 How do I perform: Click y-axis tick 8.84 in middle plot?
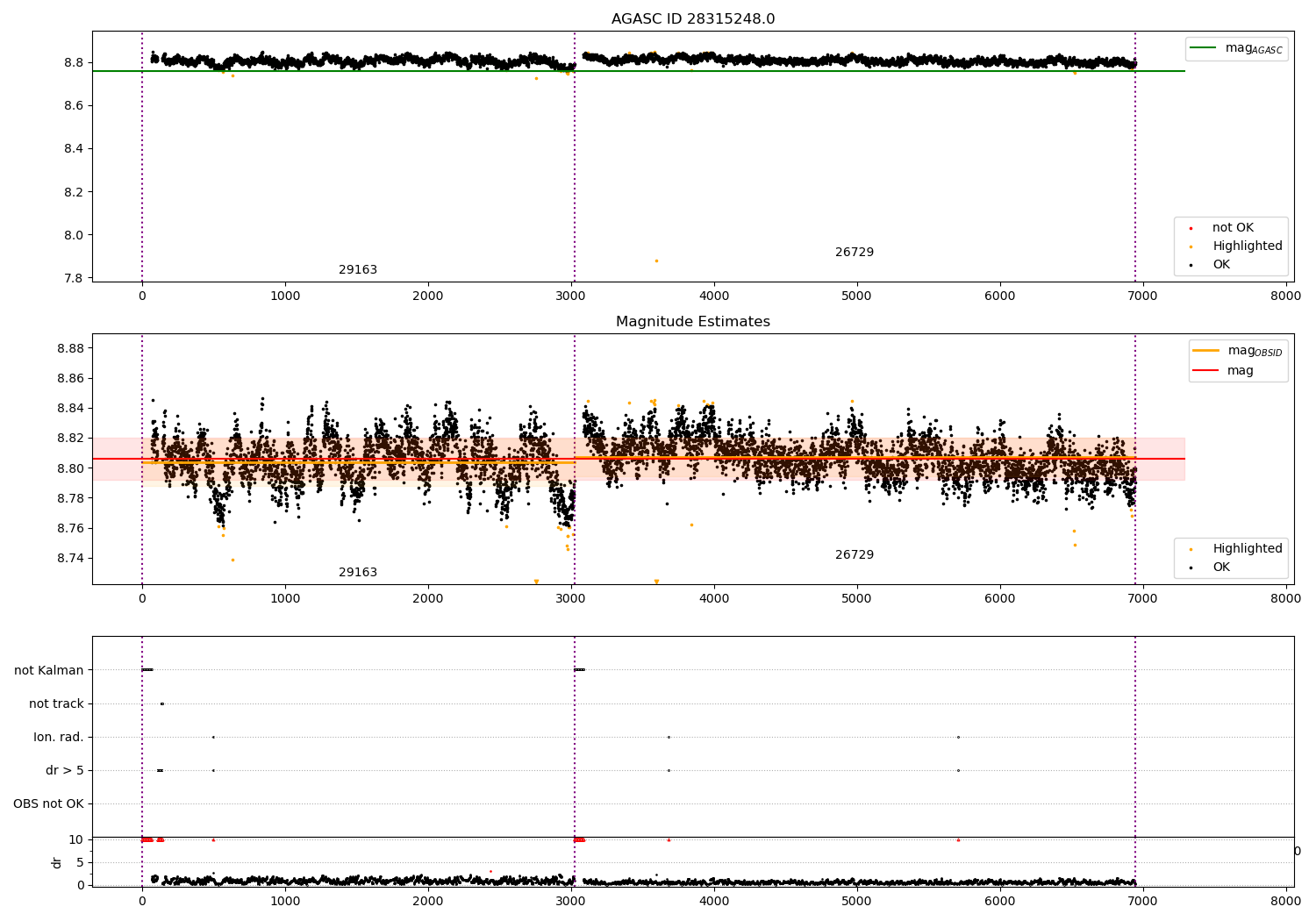70,409
